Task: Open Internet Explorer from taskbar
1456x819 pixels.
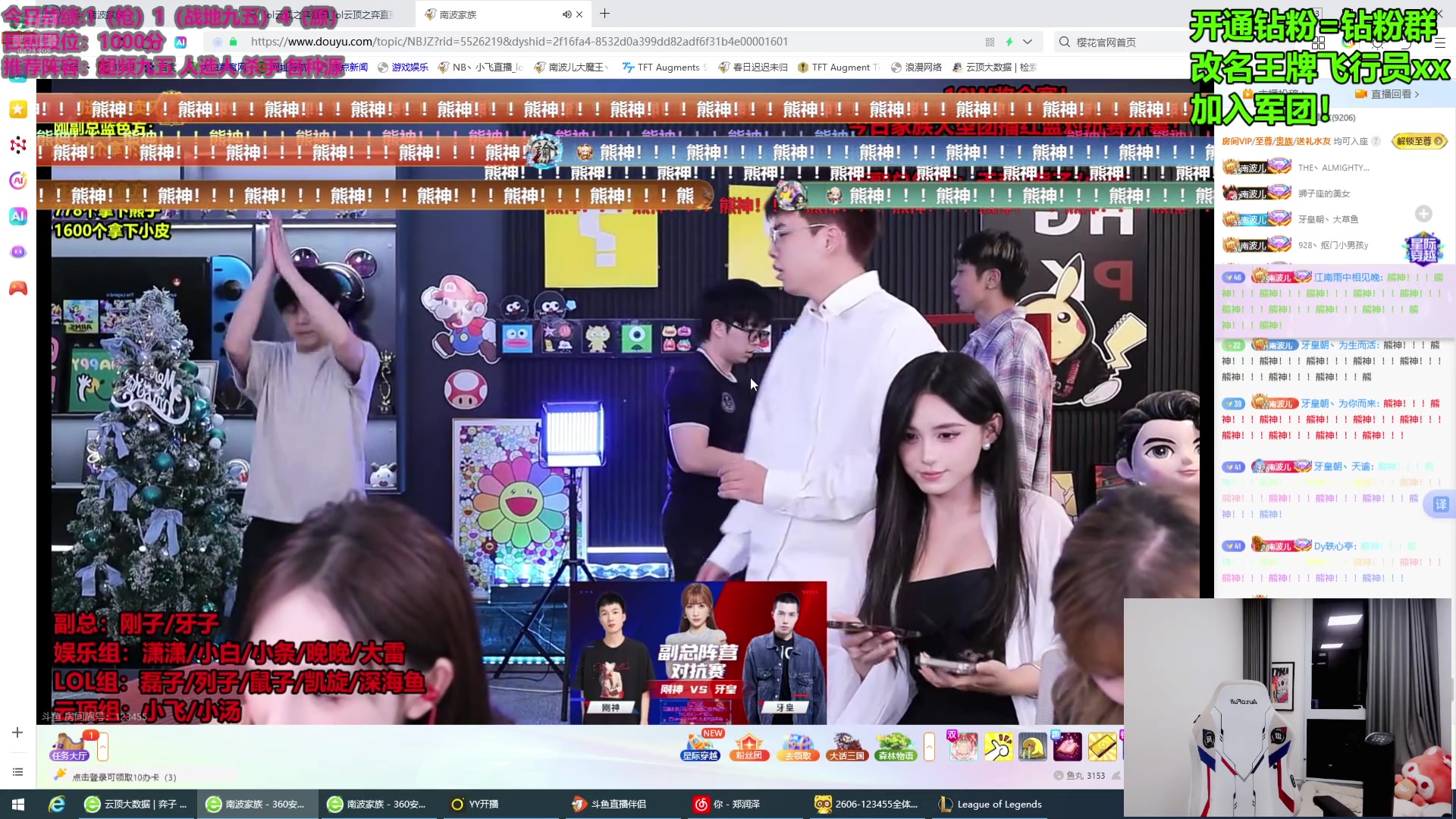Action: point(57,804)
